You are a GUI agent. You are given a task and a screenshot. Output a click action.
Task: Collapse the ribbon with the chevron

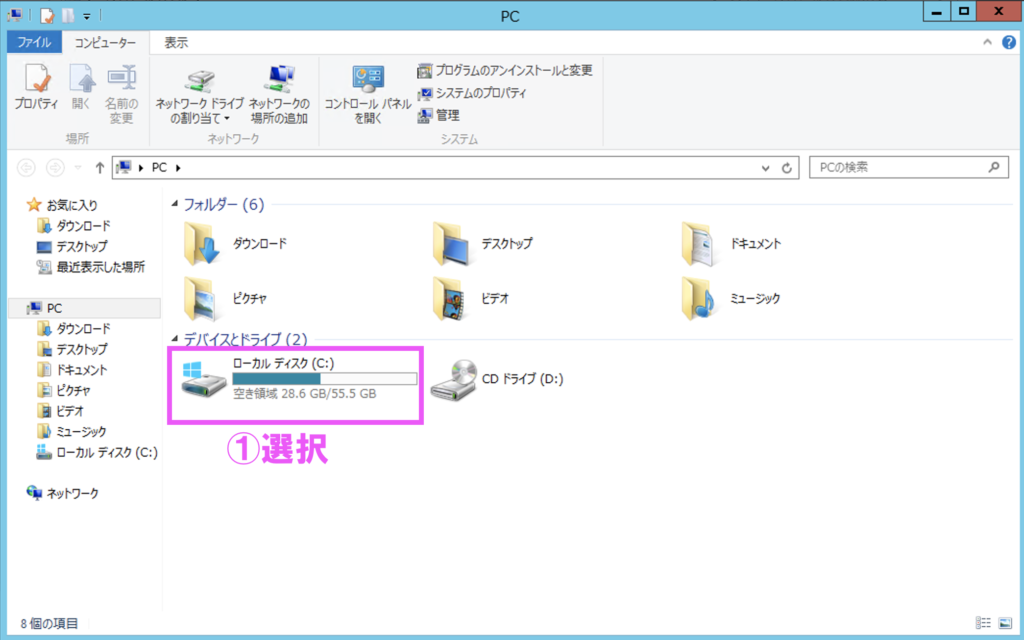coord(987,42)
